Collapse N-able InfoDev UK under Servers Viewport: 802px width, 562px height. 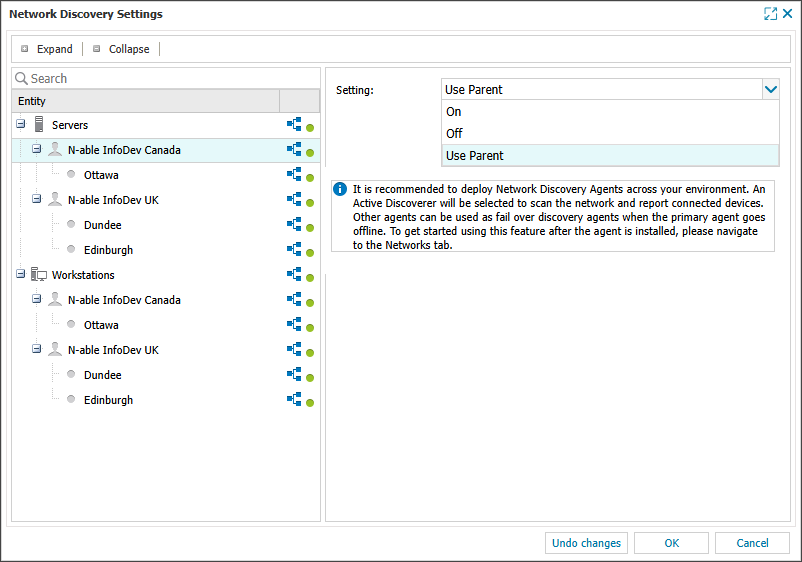(x=37, y=200)
